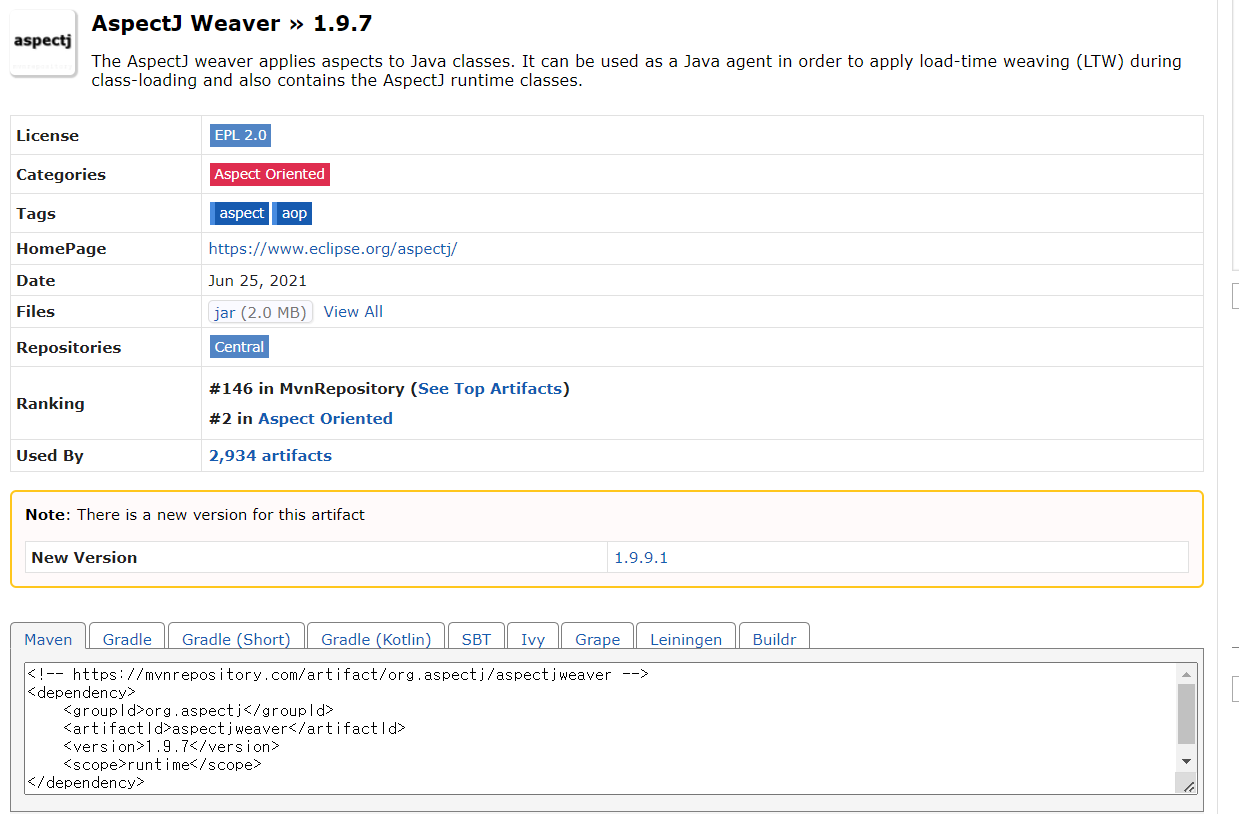Screen dimensions: 1239x814
Task: Select the aop tag
Action: tap(293, 213)
